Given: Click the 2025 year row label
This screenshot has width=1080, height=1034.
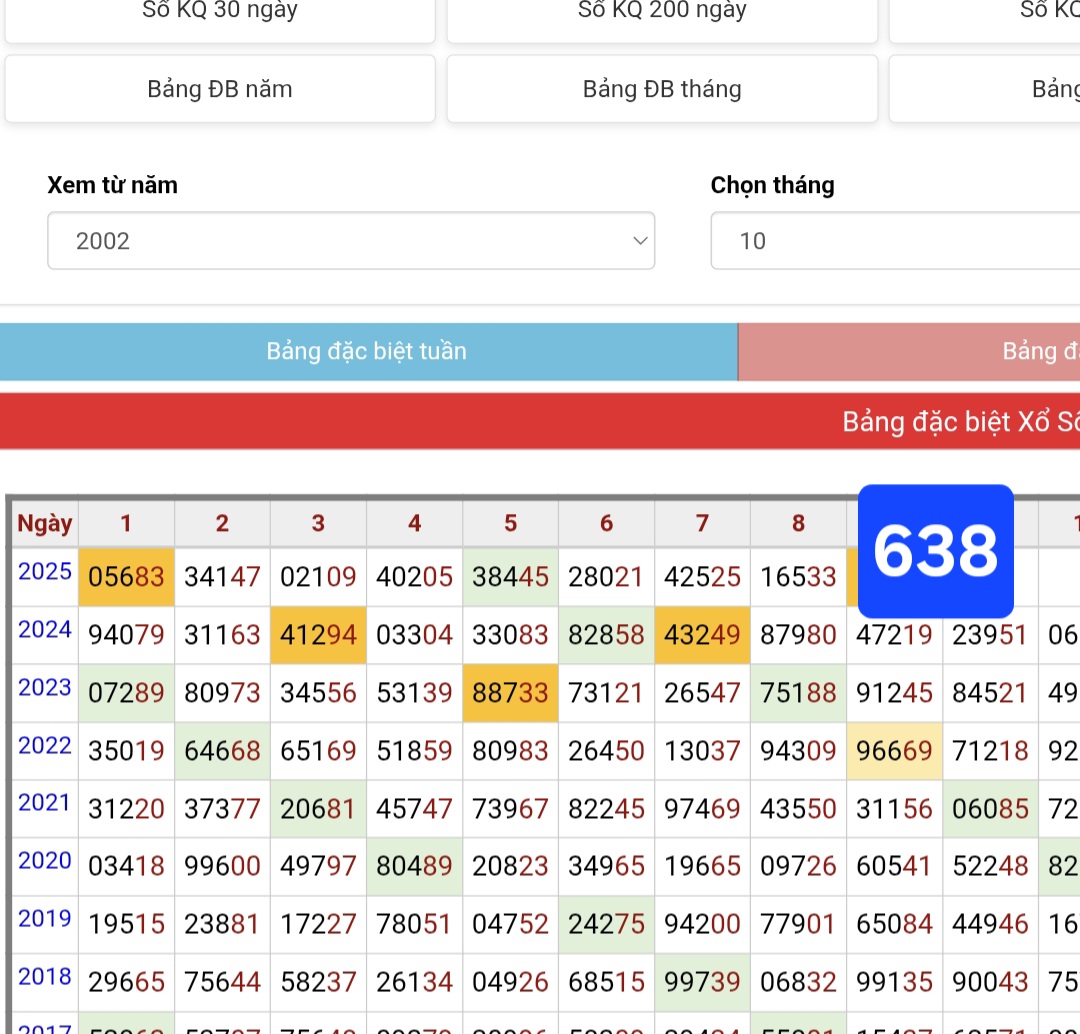Looking at the screenshot, I should (45, 572).
